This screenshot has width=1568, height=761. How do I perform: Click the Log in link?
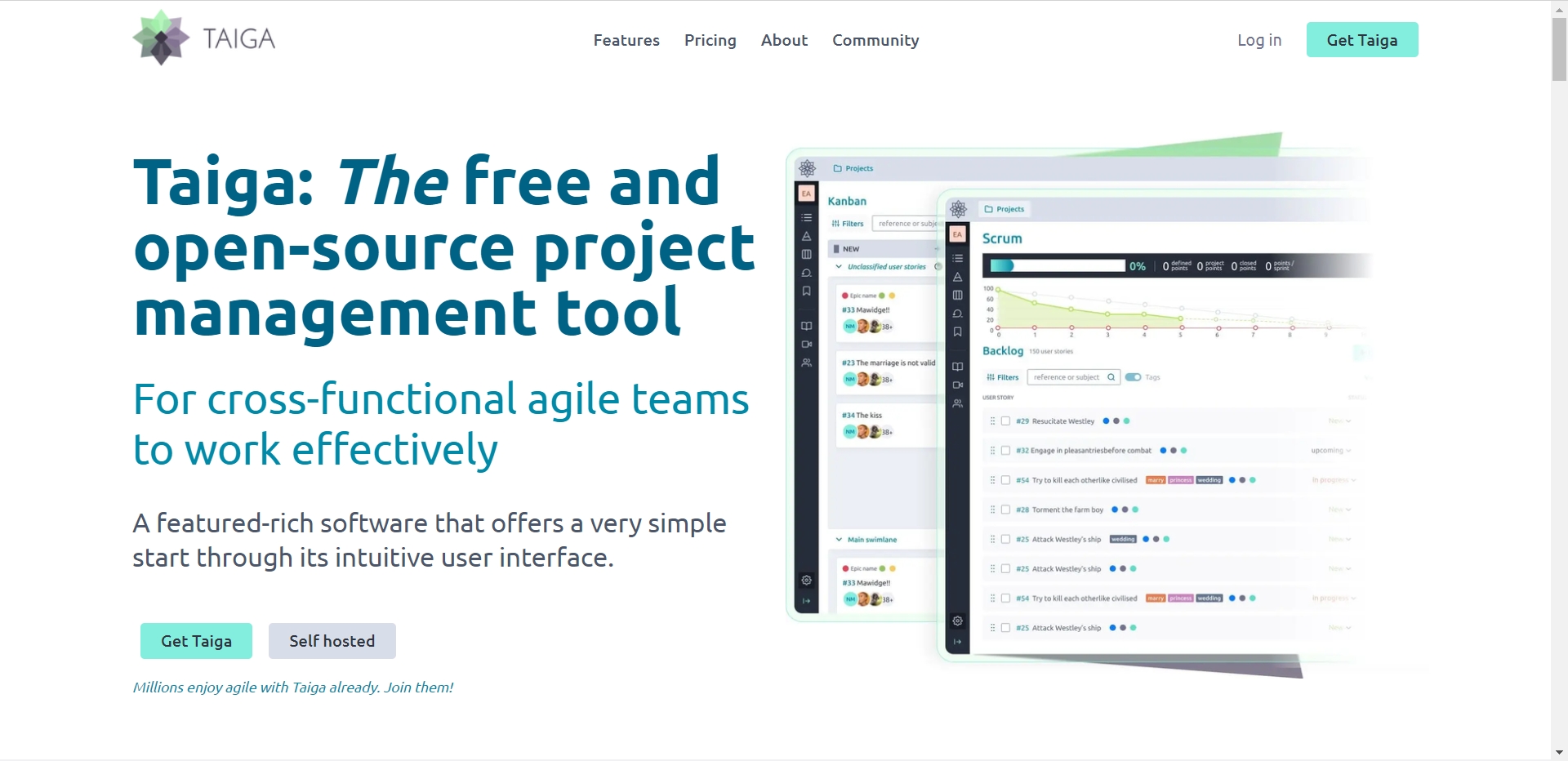[x=1259, y=40]
